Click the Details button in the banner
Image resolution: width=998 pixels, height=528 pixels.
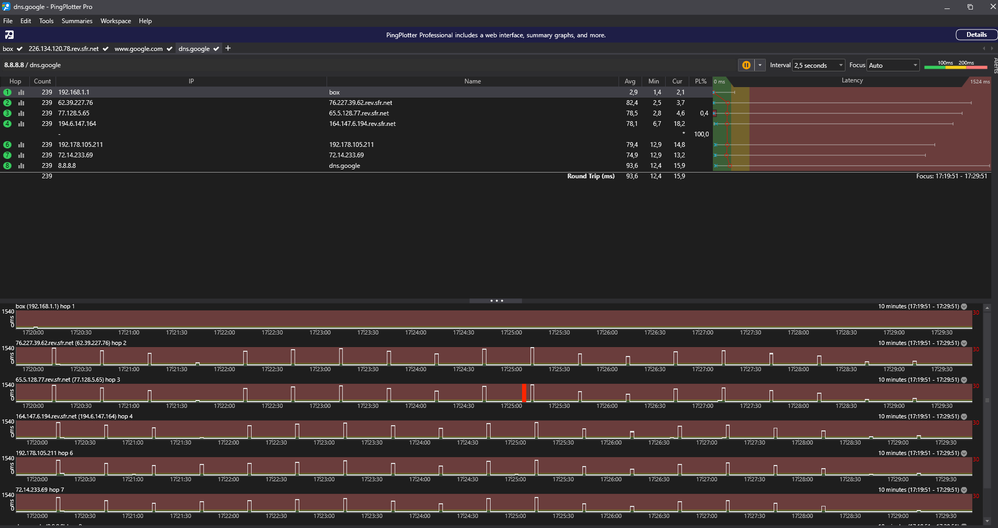click(976, 34)
